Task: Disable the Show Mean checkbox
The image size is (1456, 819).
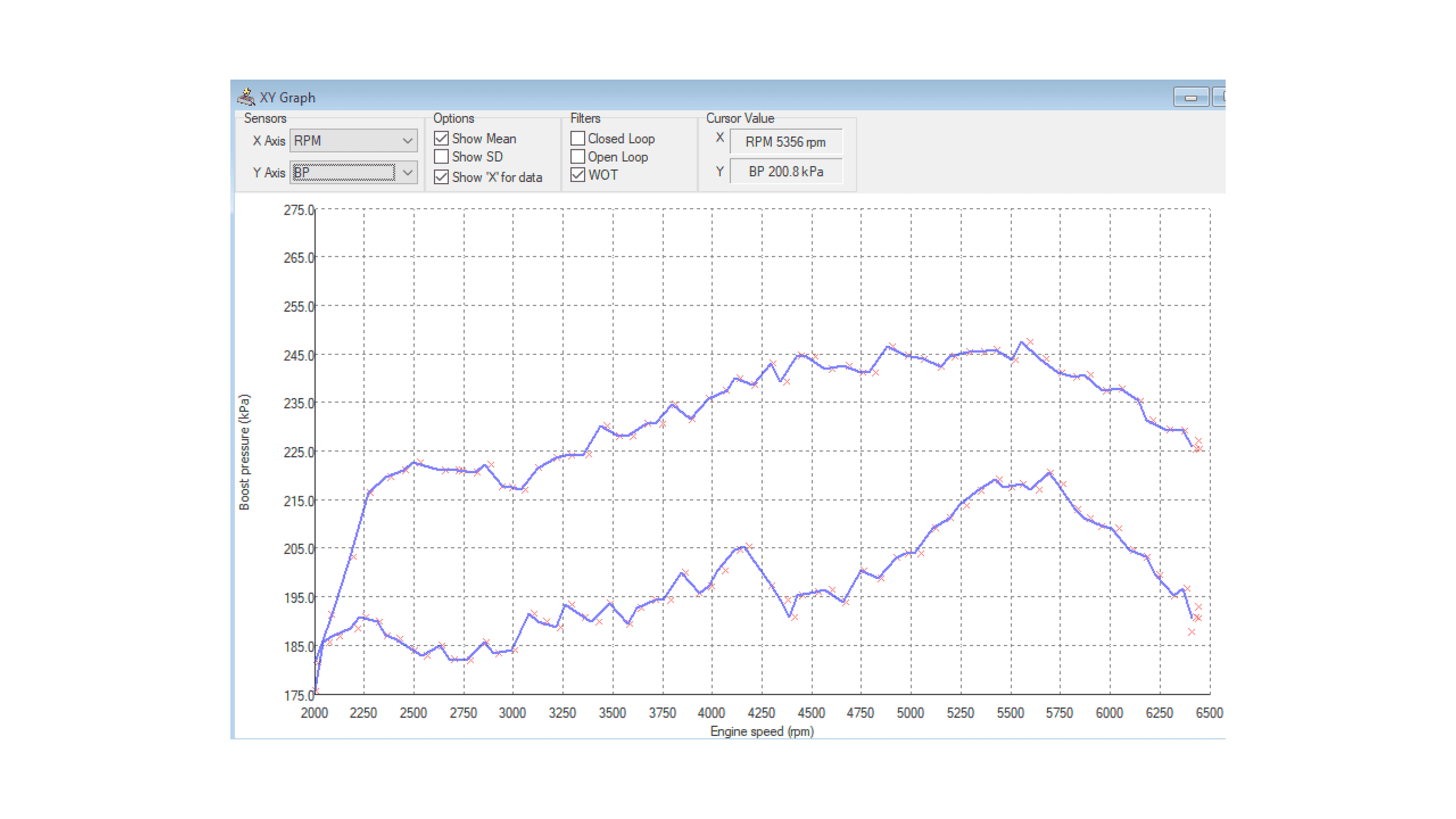Action: pyautogui.click(x=442, y=138)
